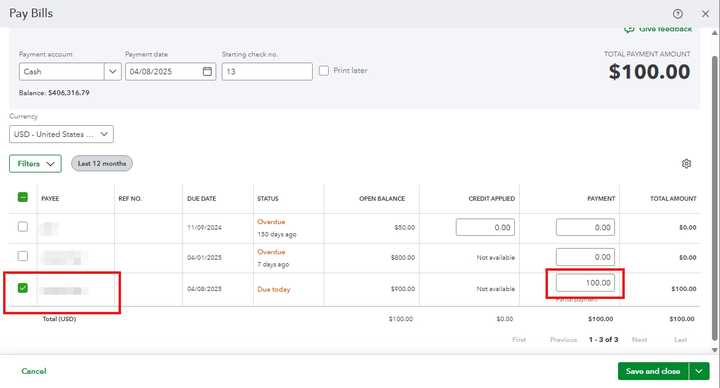Click the 11/09/2024 due date cell
This screenshot has height=388, width=720.
click(204, 227)
